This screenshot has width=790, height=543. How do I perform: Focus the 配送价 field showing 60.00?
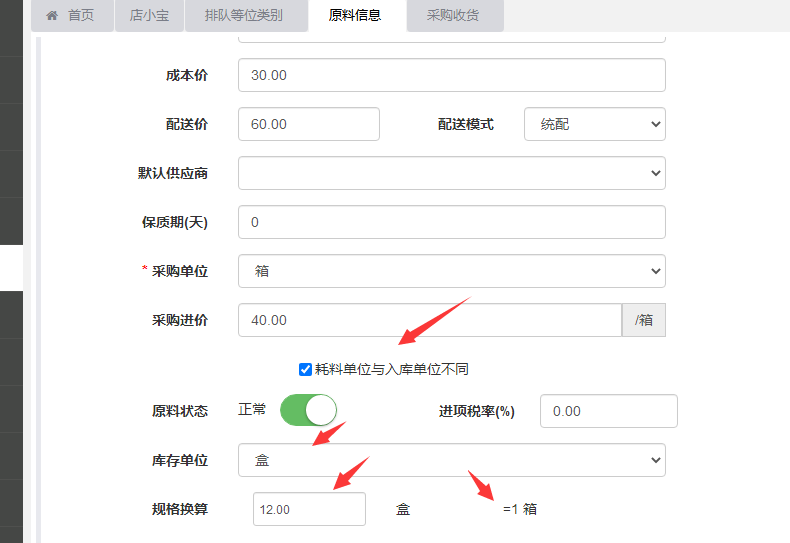(x=308, y=124)
